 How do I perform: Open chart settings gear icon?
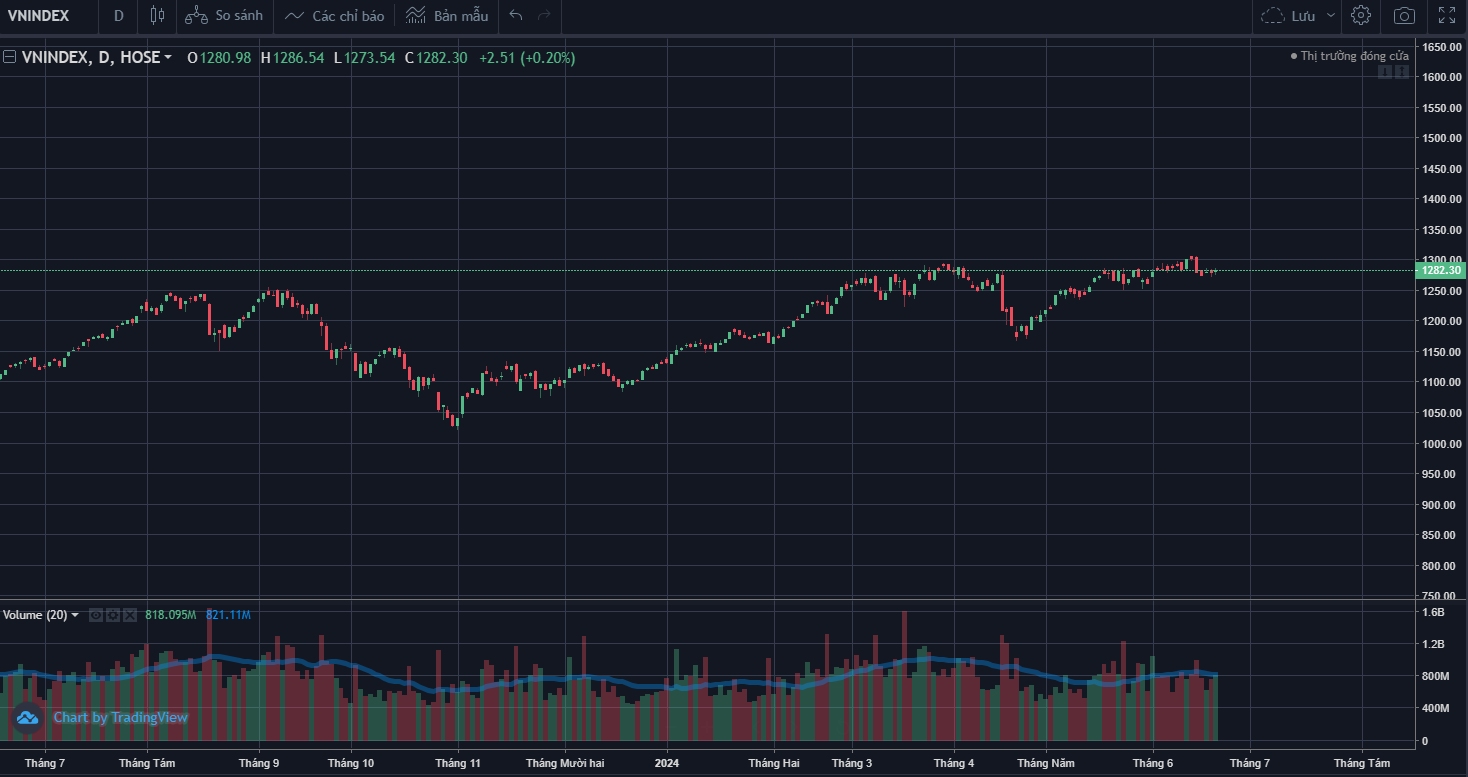(x=1360, y=15)
